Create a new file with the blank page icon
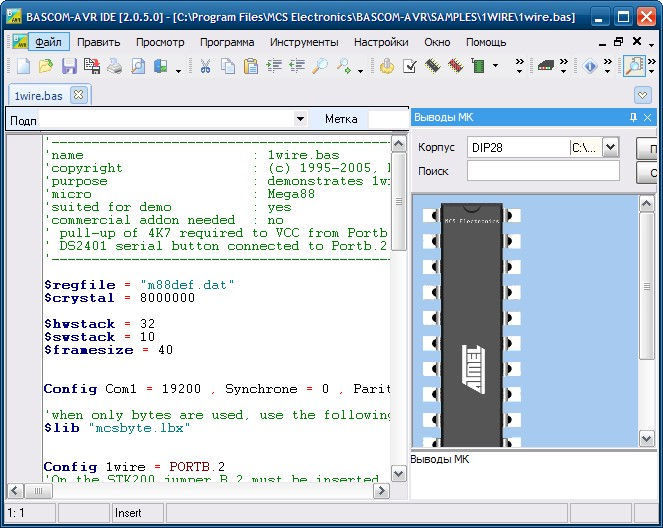 click(x=23, y=66)
